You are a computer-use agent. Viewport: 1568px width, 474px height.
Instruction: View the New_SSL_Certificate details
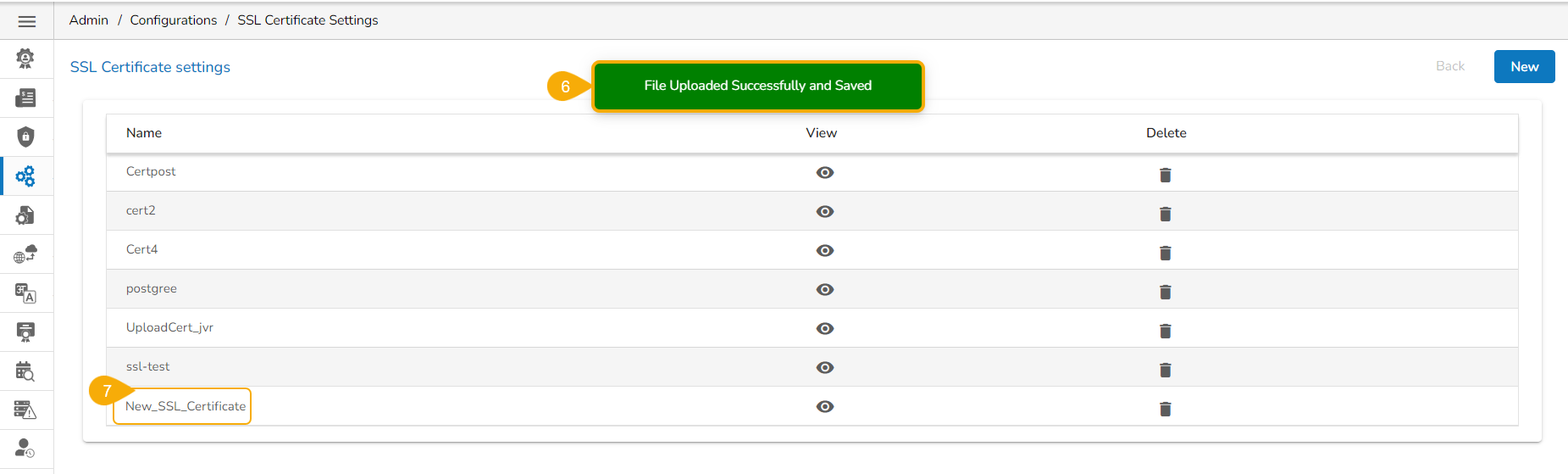(x=824, y=407)
